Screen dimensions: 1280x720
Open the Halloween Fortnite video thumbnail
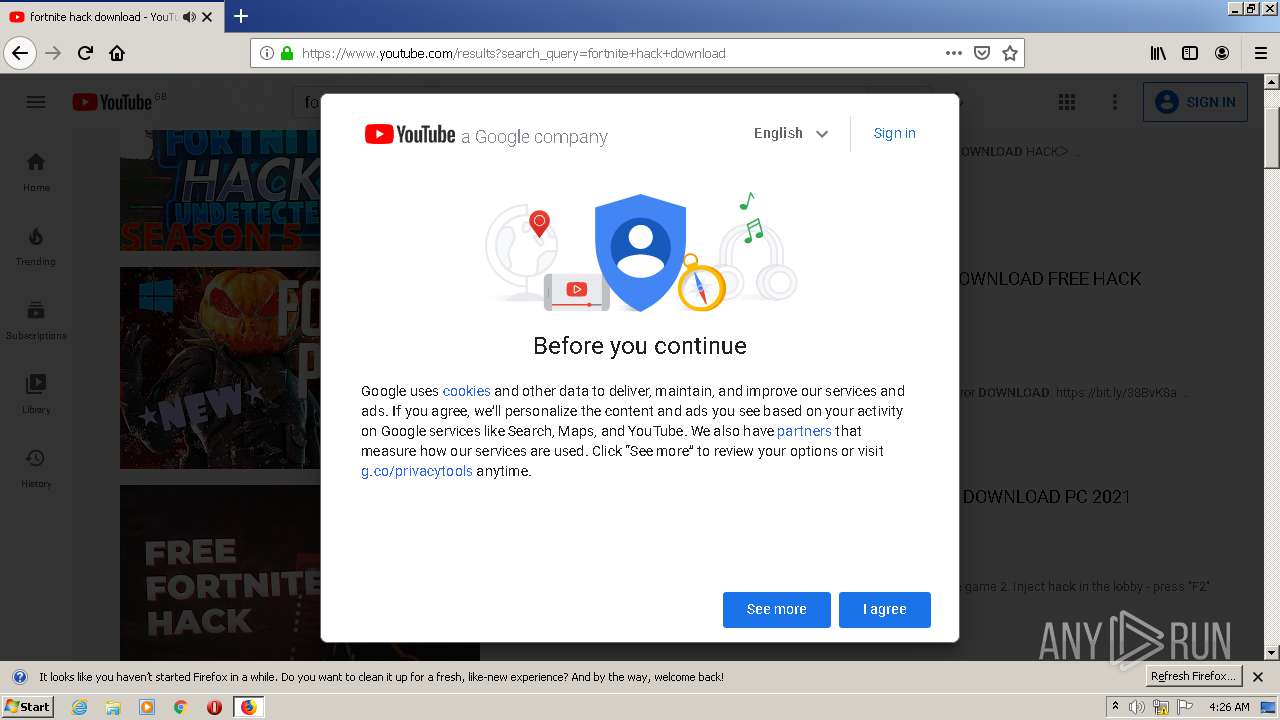click(220, 368)
